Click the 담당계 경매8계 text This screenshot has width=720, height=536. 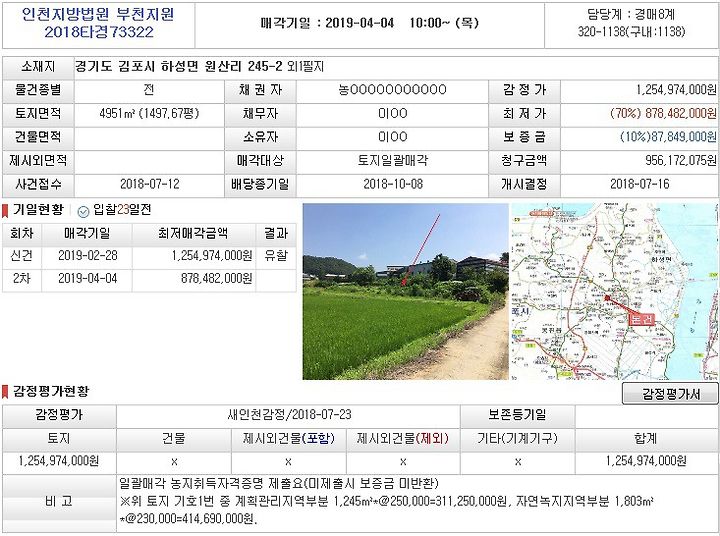(x=631, y=14)
